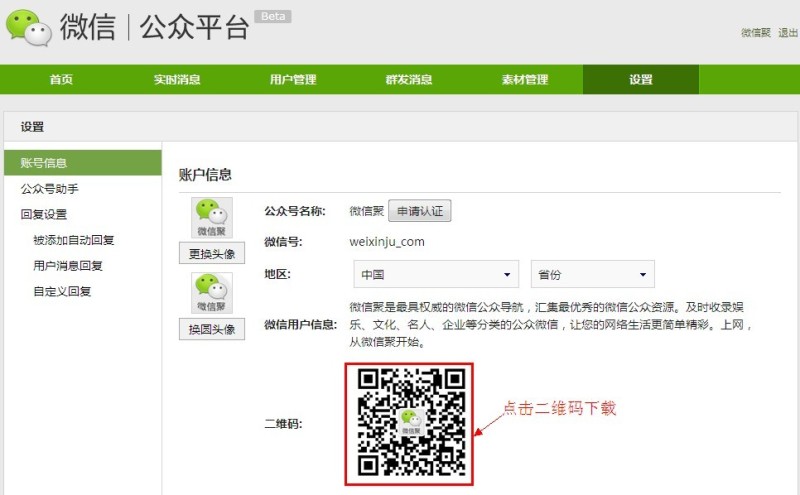Click the weixinju_com WeChat ID text
Image resolution: width=800 pixels, height=495 pixels.
click(x=387, y=242)
